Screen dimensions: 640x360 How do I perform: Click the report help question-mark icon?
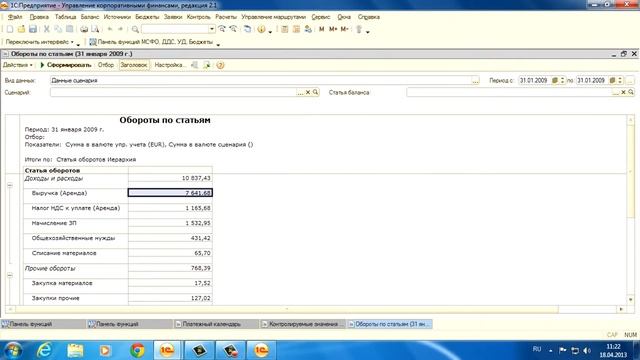tap(220, 65)
